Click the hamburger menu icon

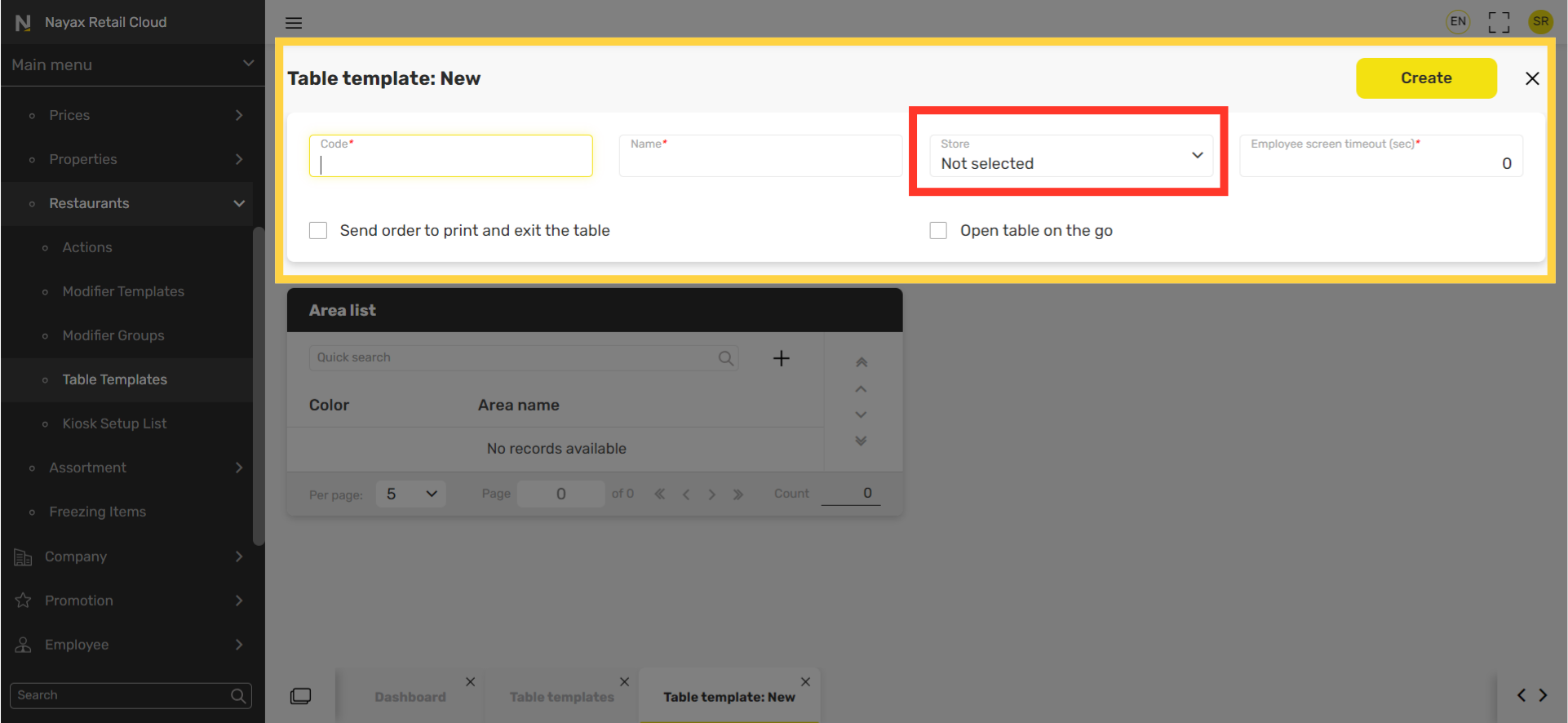pos(294,23)
